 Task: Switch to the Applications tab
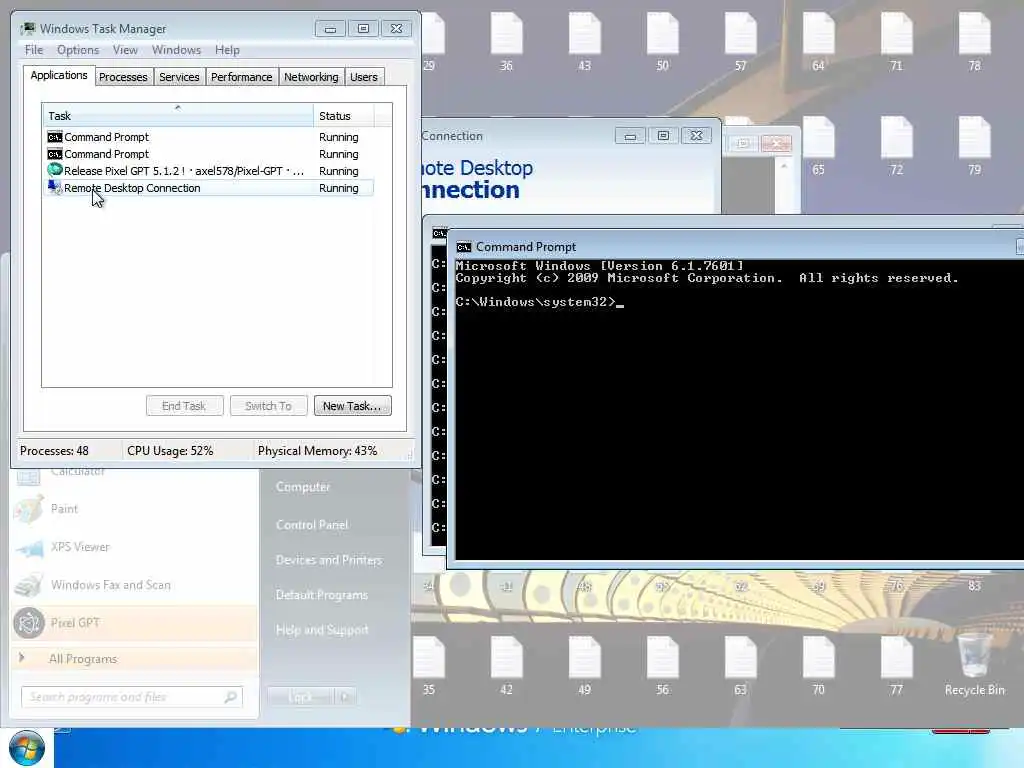[59, 75]
